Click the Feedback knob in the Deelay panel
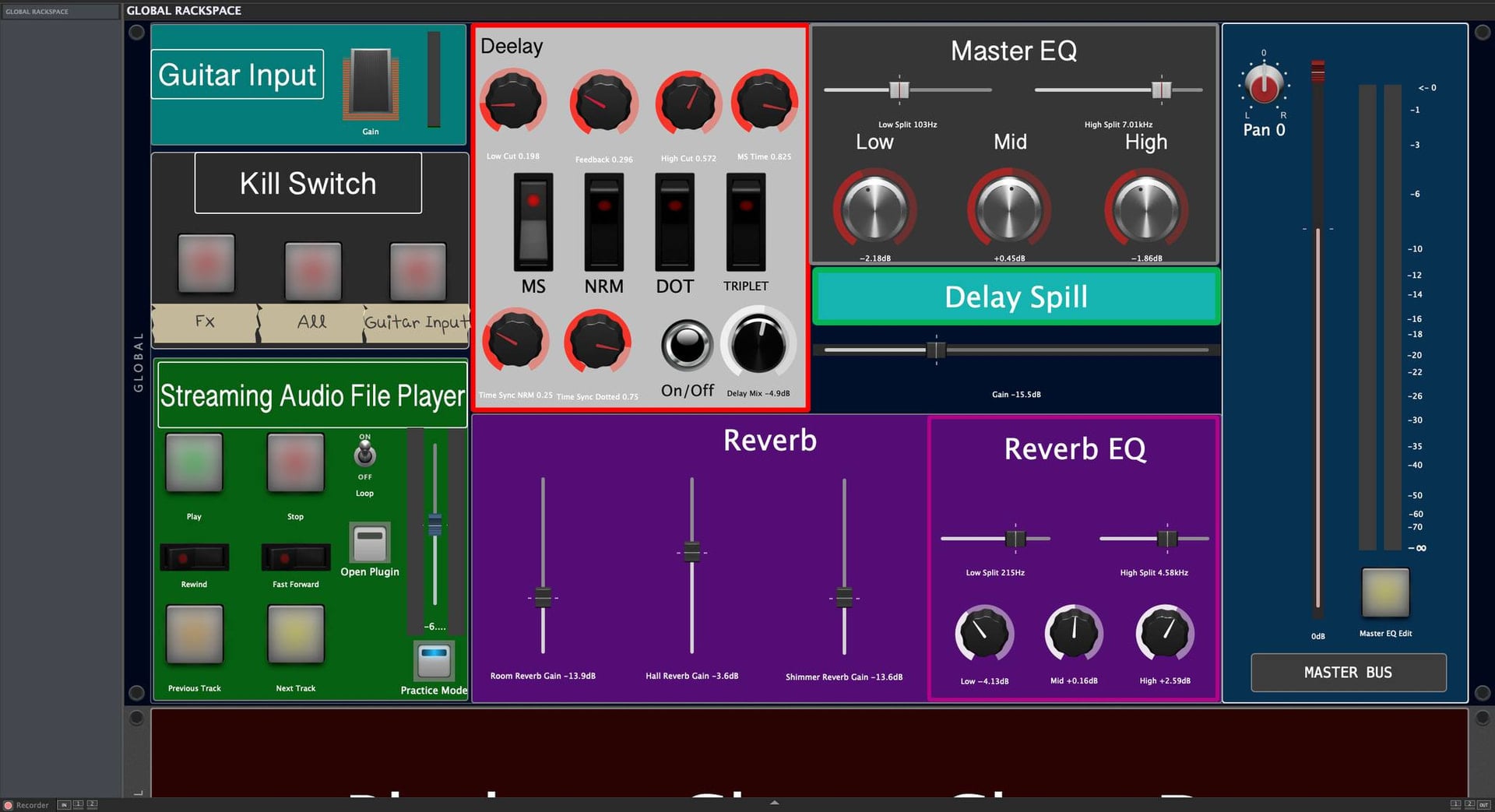This screenshot has width=1495, height=812. click(603, 103)
